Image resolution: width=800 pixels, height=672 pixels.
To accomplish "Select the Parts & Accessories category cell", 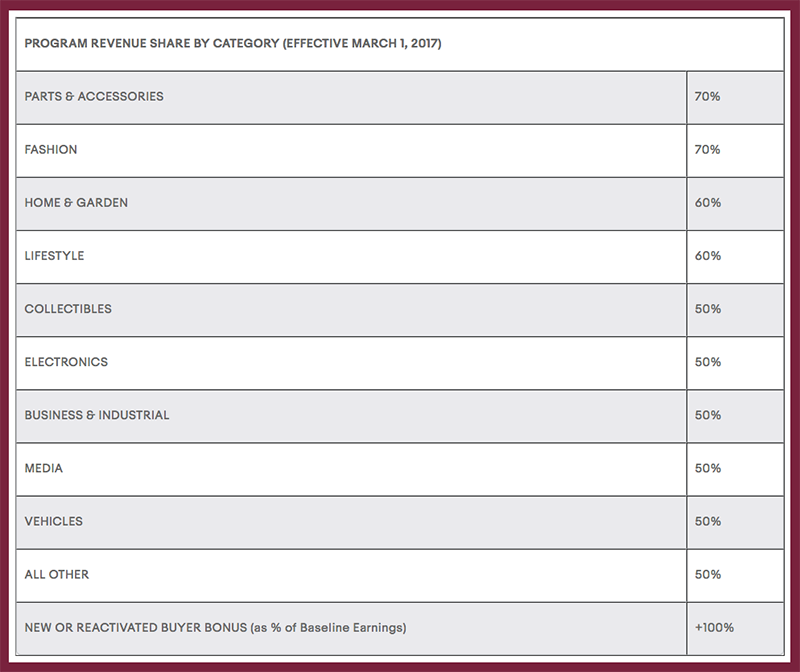I will click(94, 97).
